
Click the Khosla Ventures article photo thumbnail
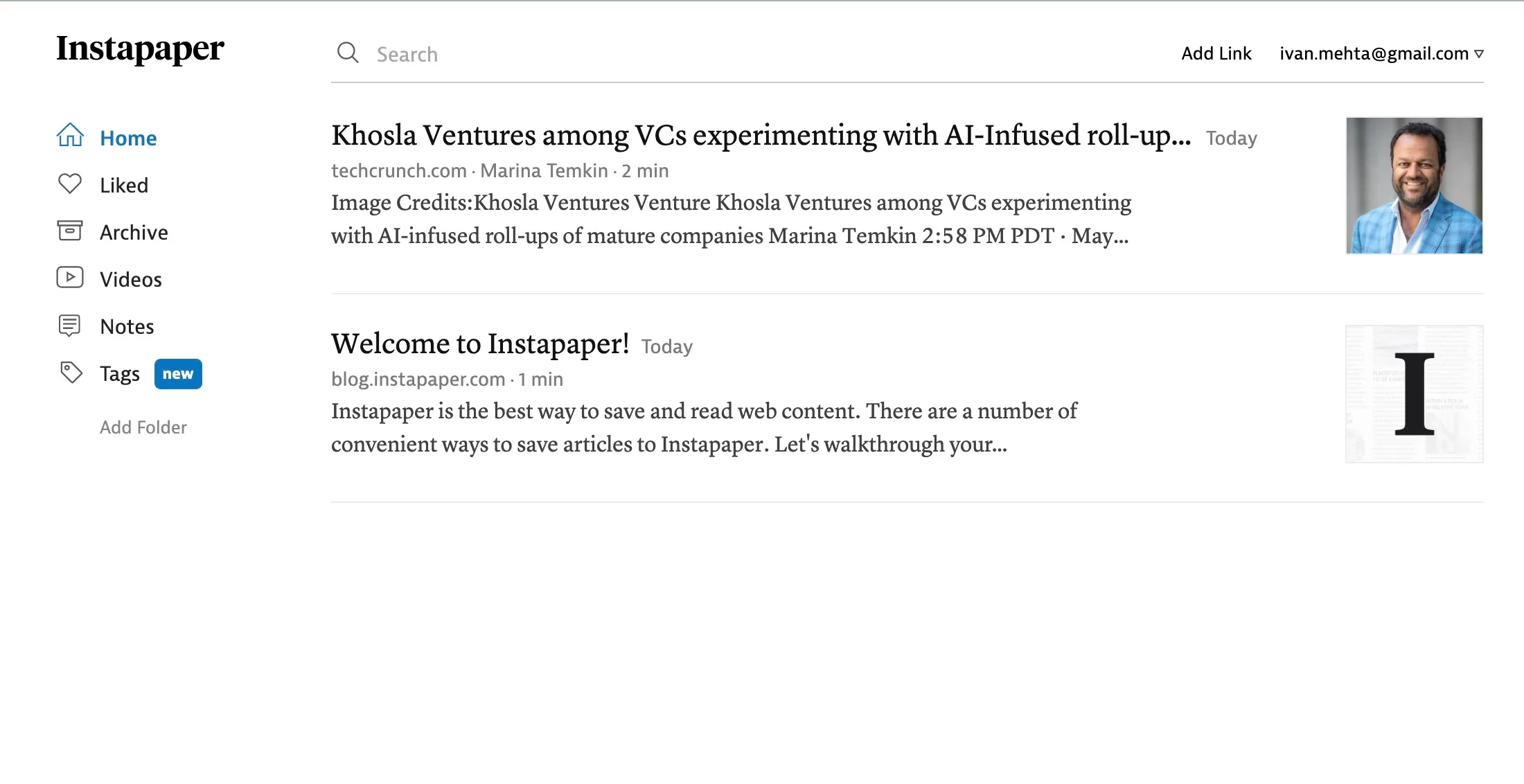tap(1414, 186)
